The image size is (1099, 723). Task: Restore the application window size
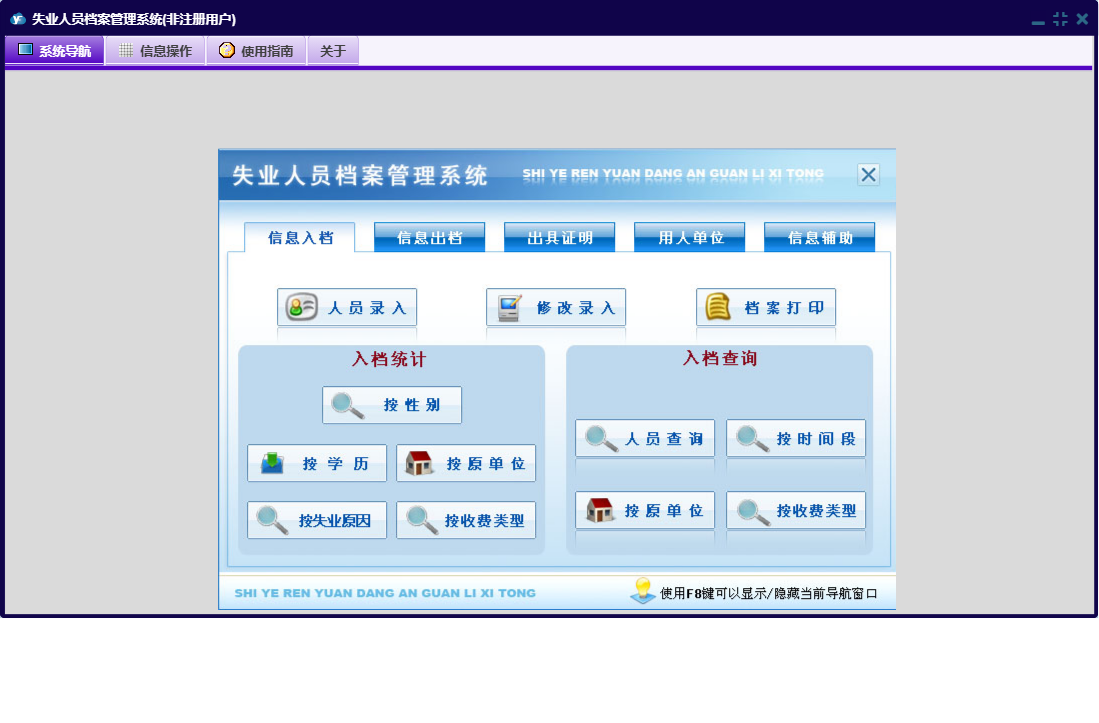[x=1060, y=19]
